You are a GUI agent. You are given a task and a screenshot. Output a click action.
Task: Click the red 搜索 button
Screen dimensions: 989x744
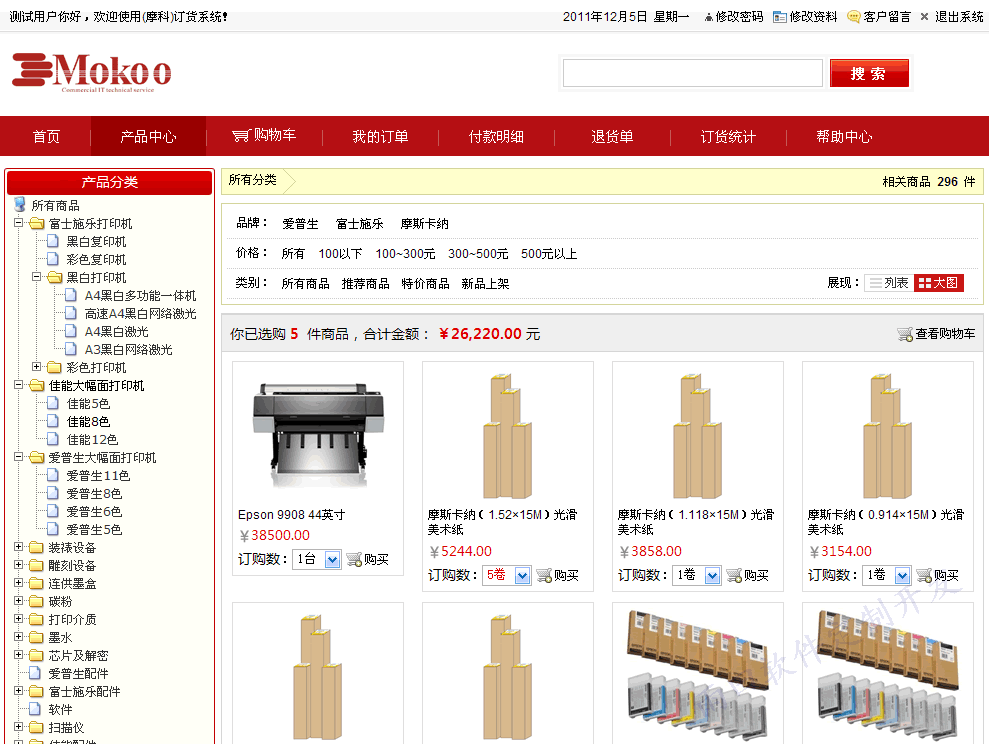click(869, 73)
